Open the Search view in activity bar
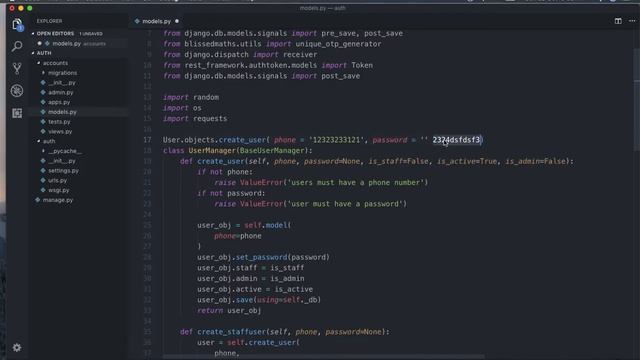 (x=17, y=46)
